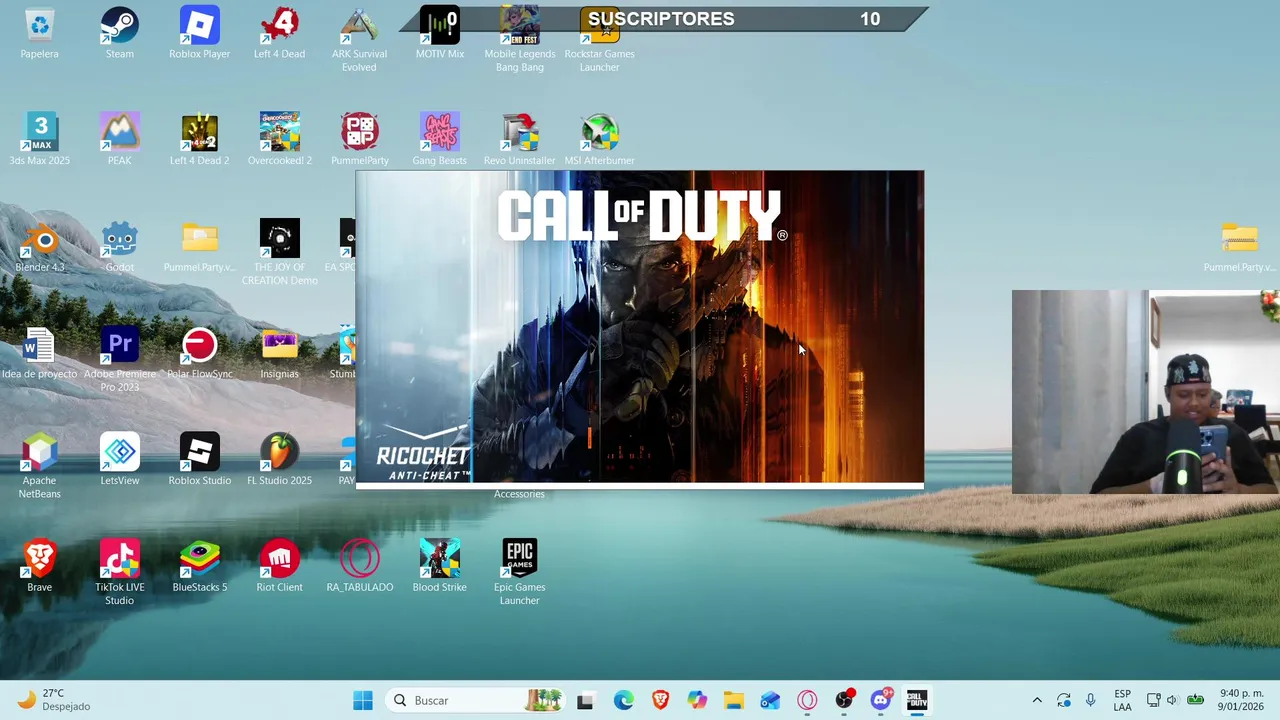The image size is (1280, 720).
Task: Launch the Steam desktop shortcut
Action: click(119, 33)
